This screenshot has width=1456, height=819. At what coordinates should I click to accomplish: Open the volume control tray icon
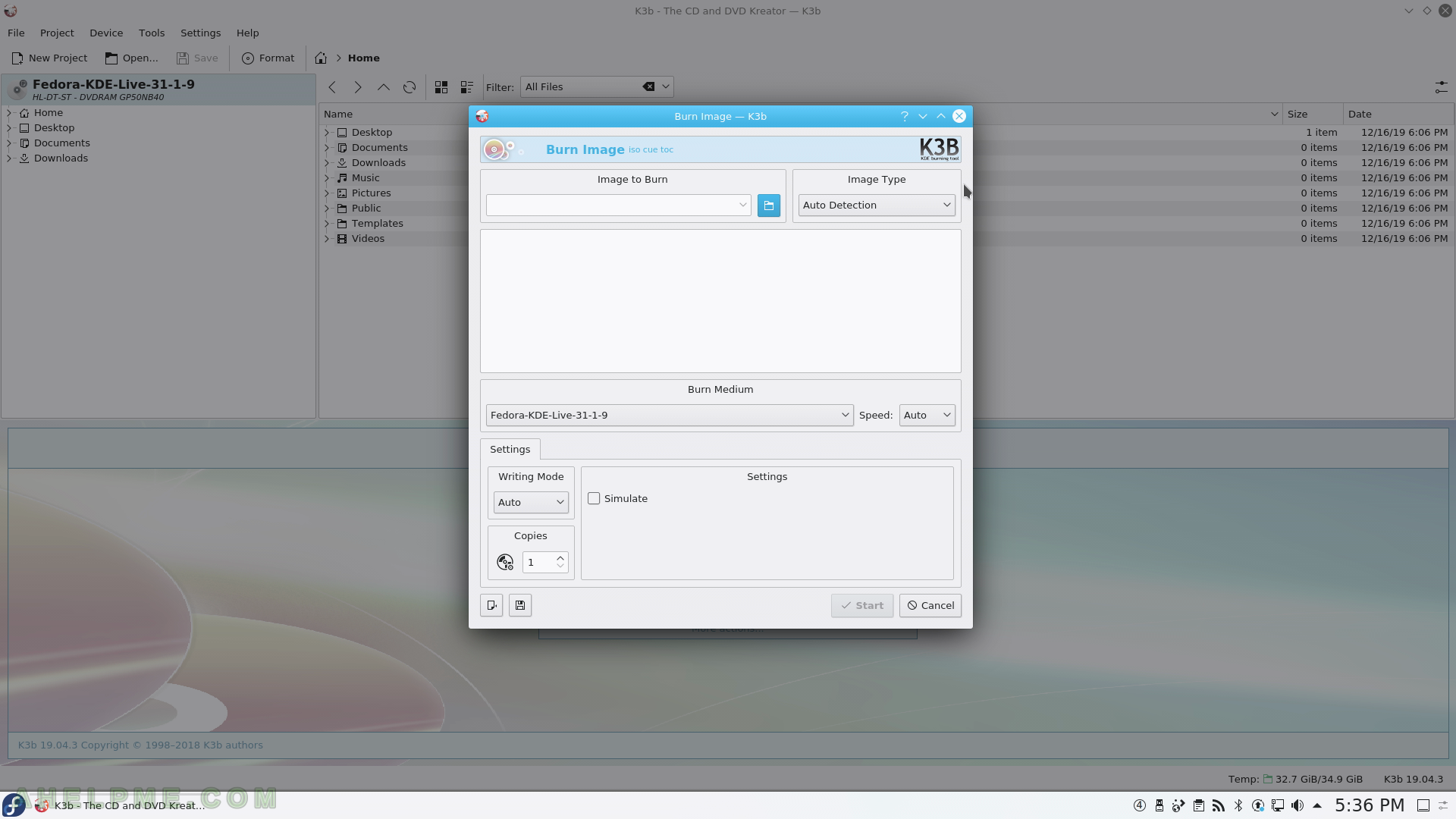[x=1298, y=805]
